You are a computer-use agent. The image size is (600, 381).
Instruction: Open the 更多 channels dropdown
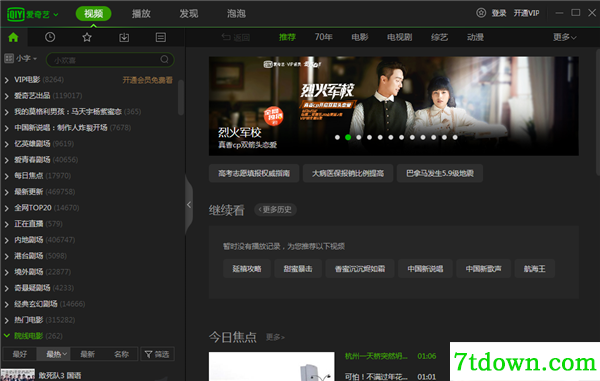(564, 37)
